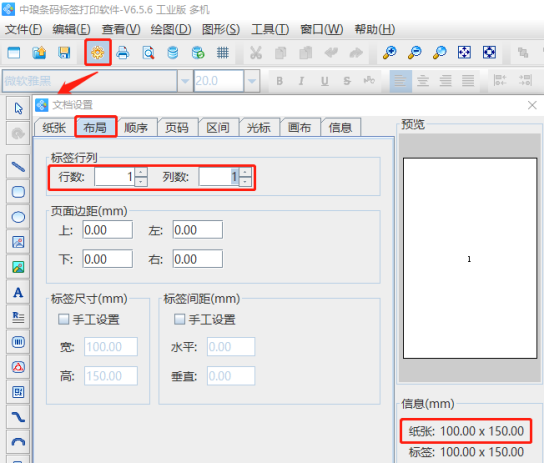
Task: Toggle bold formatting button
Action: [279, 81]
